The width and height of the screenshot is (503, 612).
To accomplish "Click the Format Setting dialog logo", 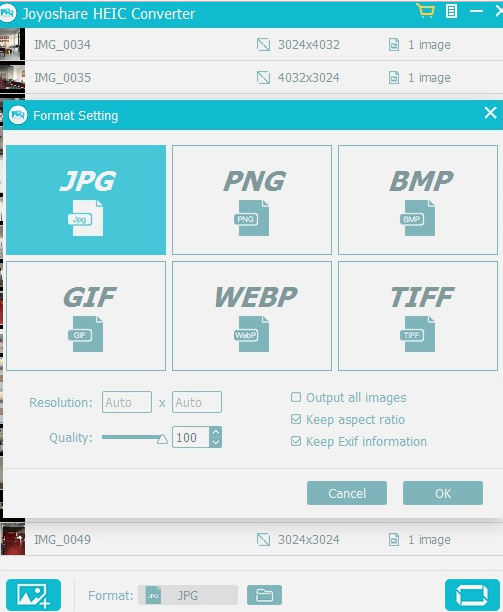I will pyautogui.click(x=18, y=115).
